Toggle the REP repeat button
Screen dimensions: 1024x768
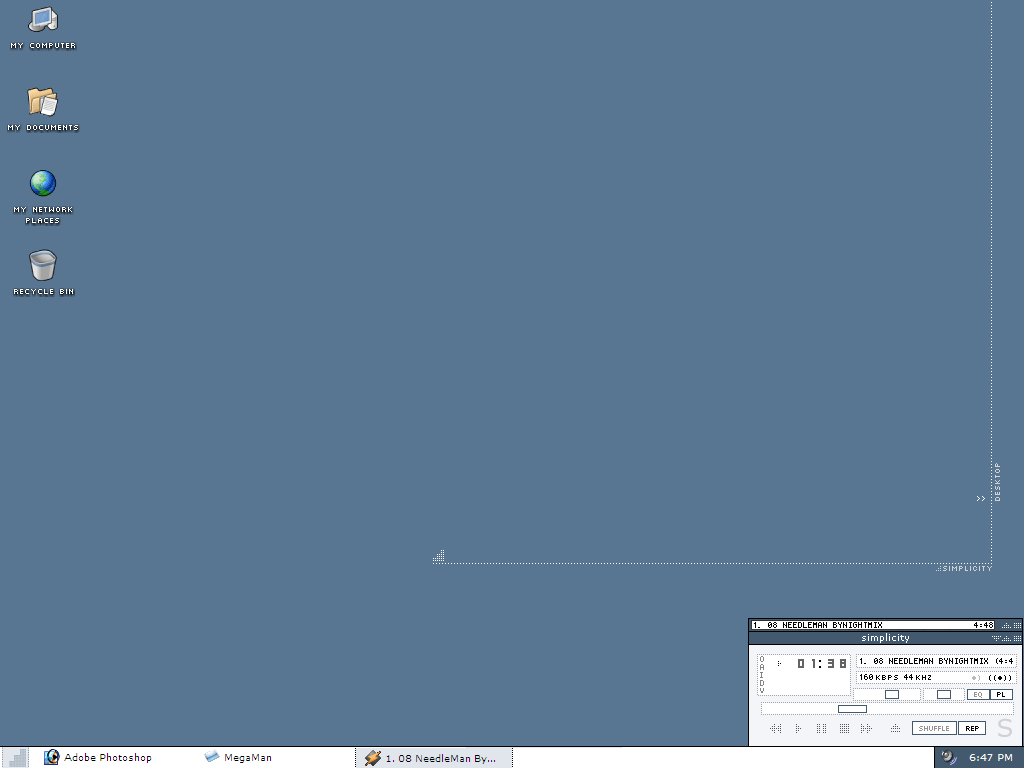[972, 728]
